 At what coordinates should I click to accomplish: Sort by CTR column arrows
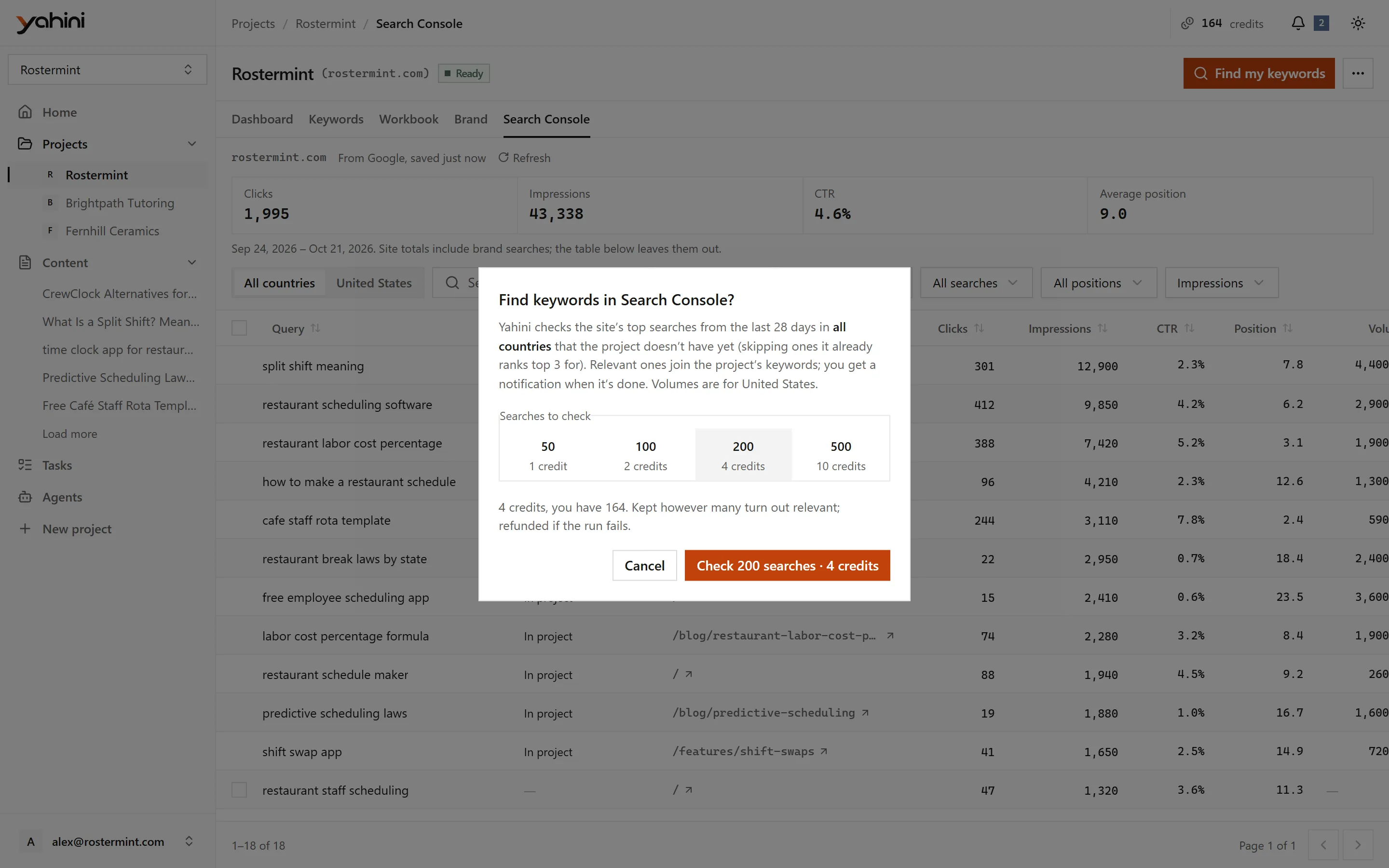pyautogui.click(x=1189, y=328)
